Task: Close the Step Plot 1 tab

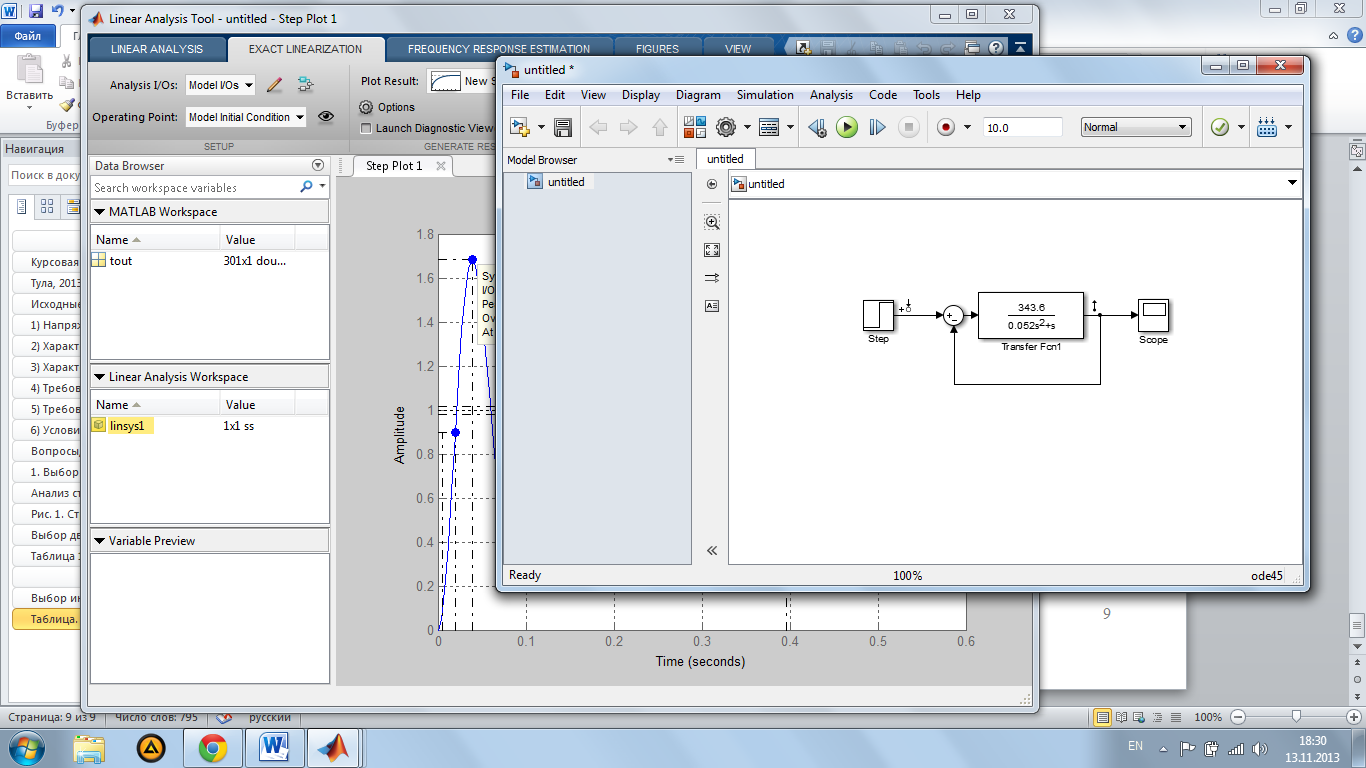Action: pyautogui.click(x=441, y=166)
